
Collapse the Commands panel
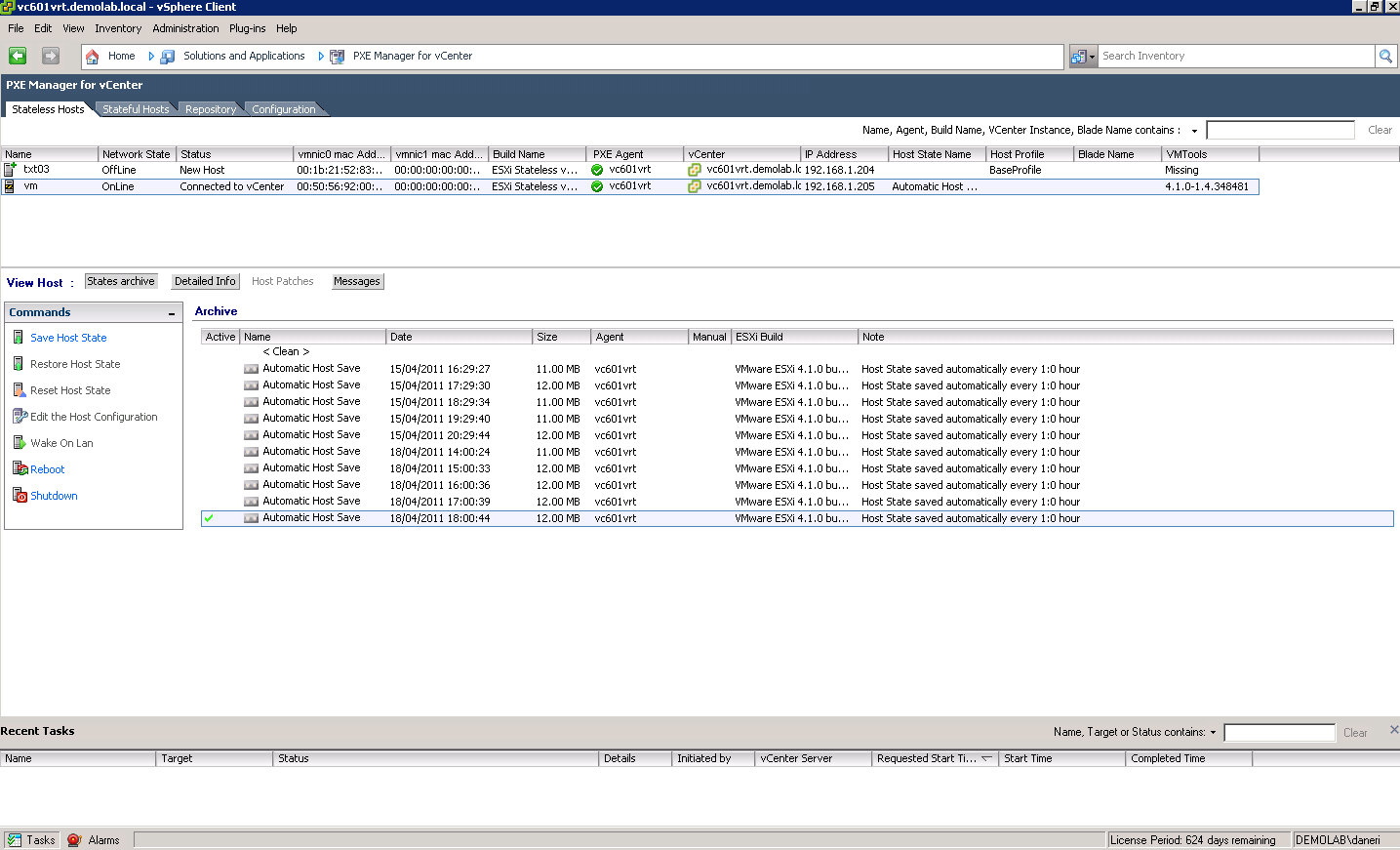(x=172, y=313)
